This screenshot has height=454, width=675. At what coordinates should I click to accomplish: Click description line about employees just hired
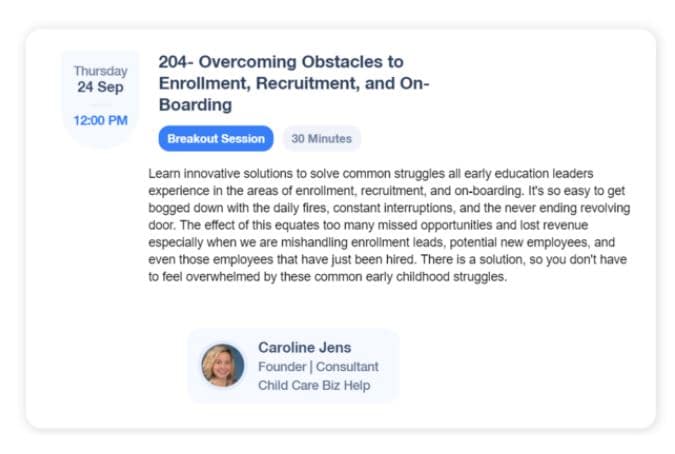pos(387,259)
